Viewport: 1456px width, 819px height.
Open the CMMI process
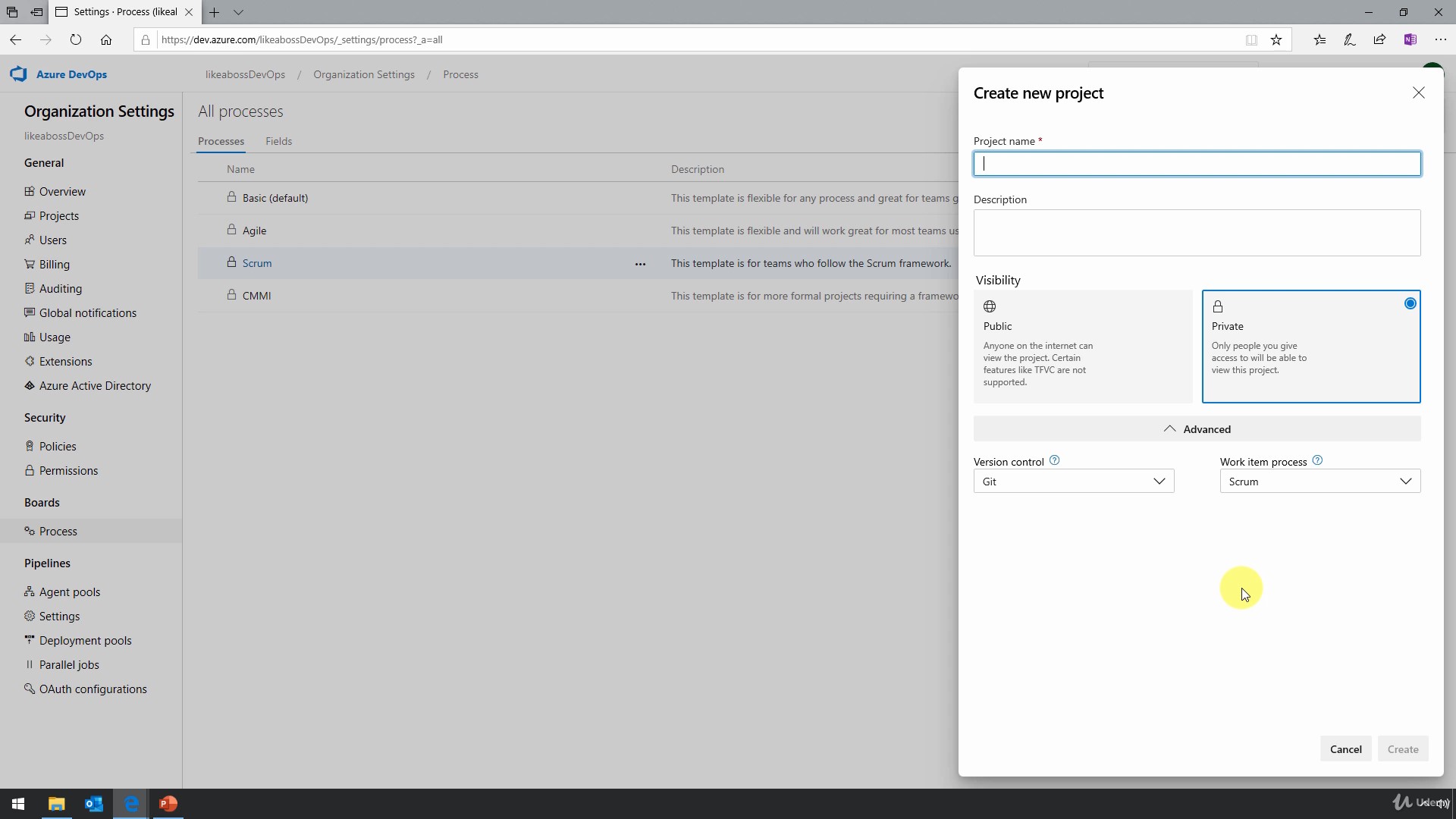(256, 296)
